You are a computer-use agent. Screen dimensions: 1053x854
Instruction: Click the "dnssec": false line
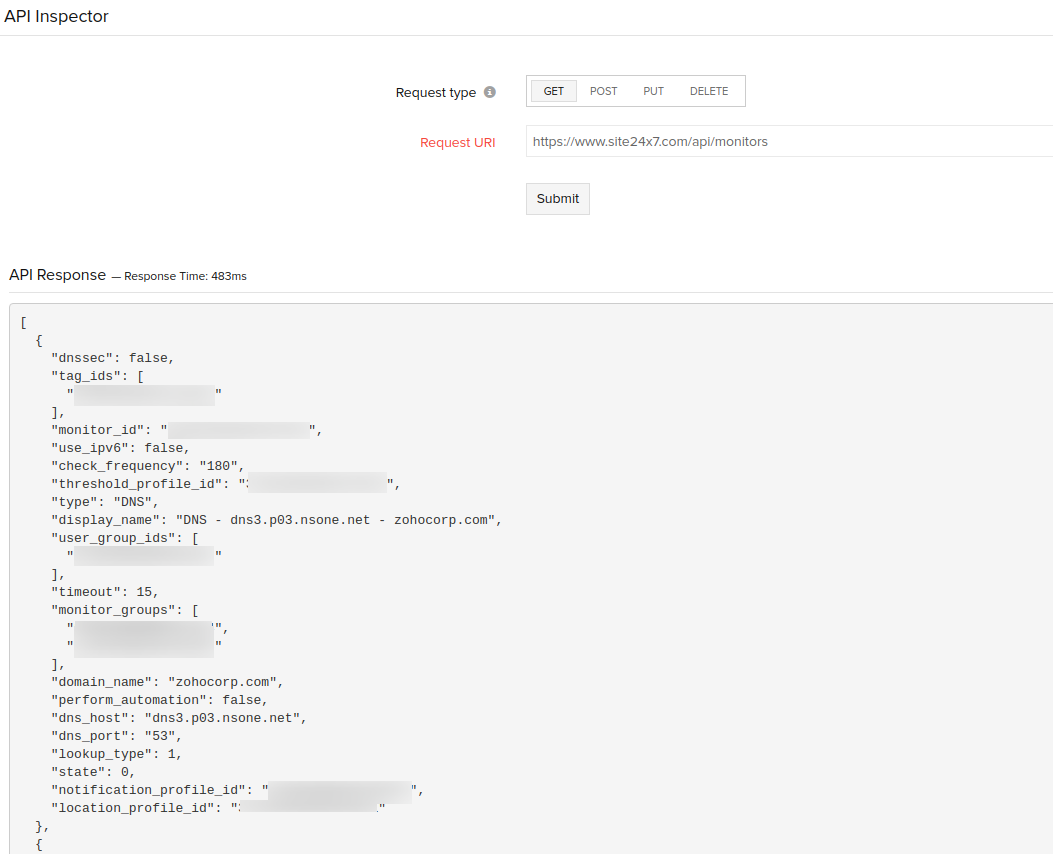[x=113, y=359]
